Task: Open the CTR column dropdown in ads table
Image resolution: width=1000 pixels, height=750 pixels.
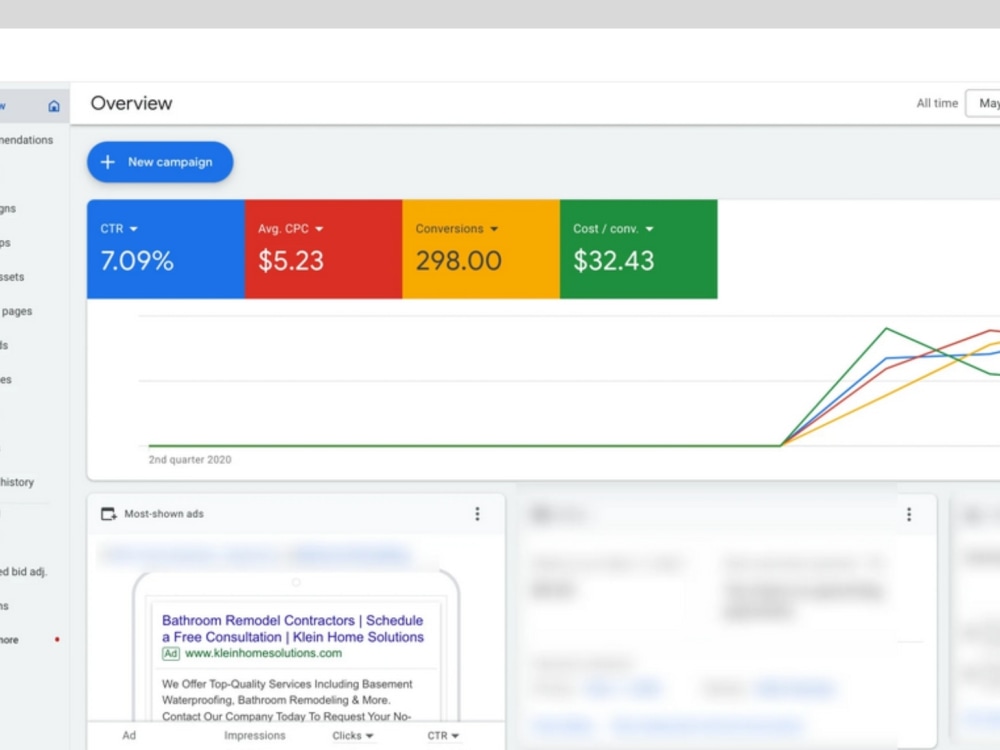Action: (443, 735)
